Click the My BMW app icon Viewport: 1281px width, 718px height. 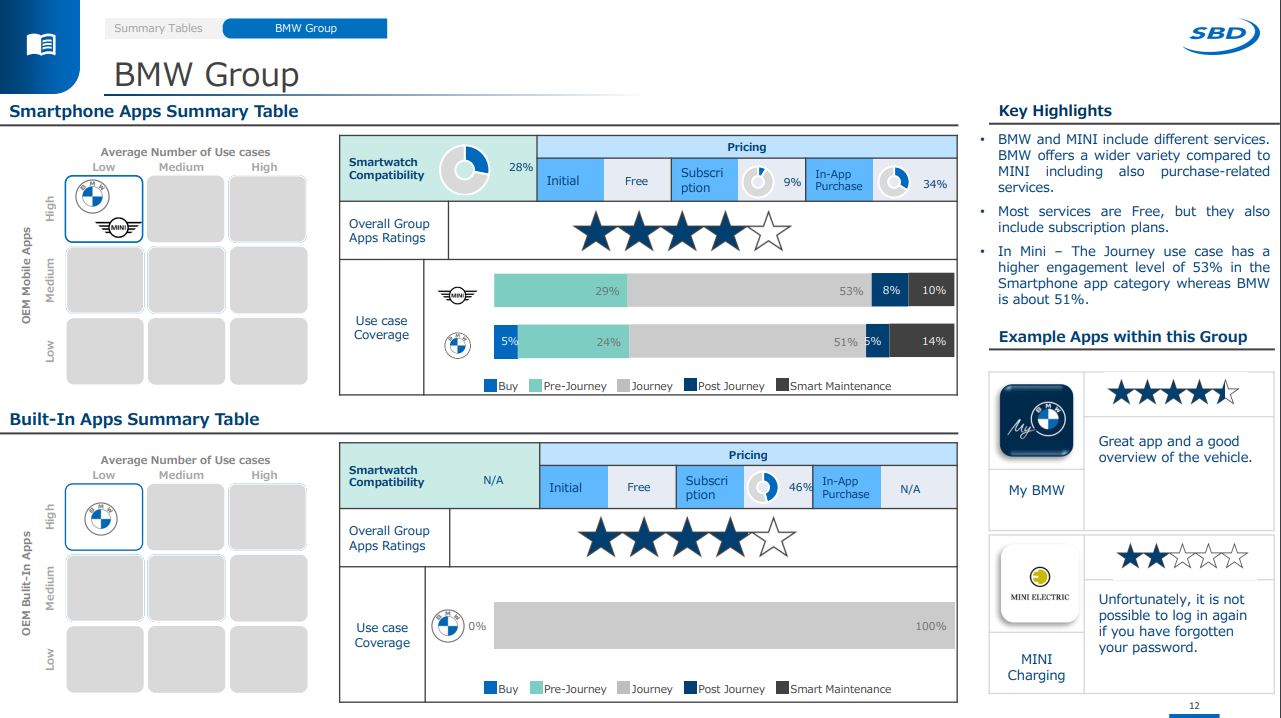pyautogui.click(x=1036, y=422)
